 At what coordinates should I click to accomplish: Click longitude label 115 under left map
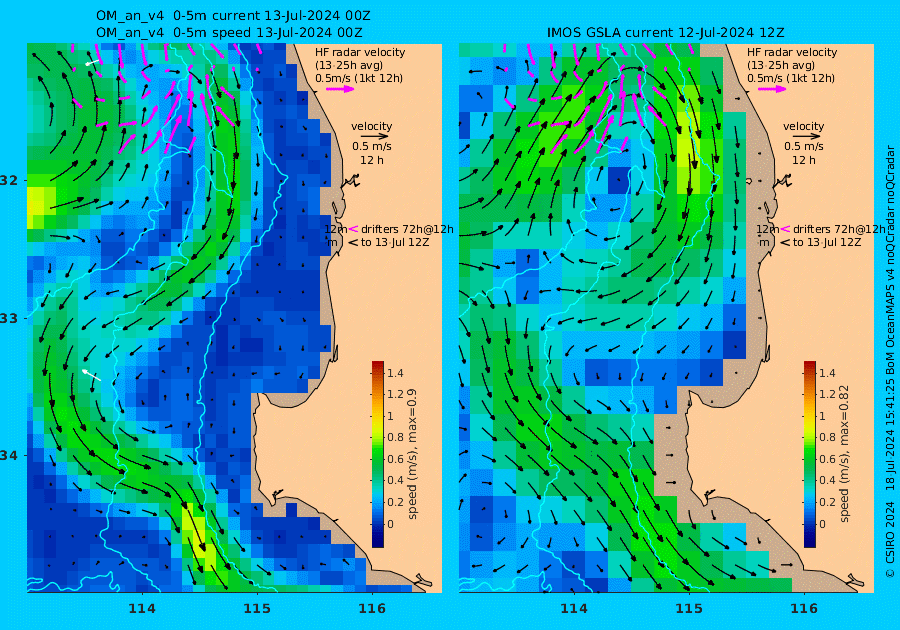pos(257,608)
